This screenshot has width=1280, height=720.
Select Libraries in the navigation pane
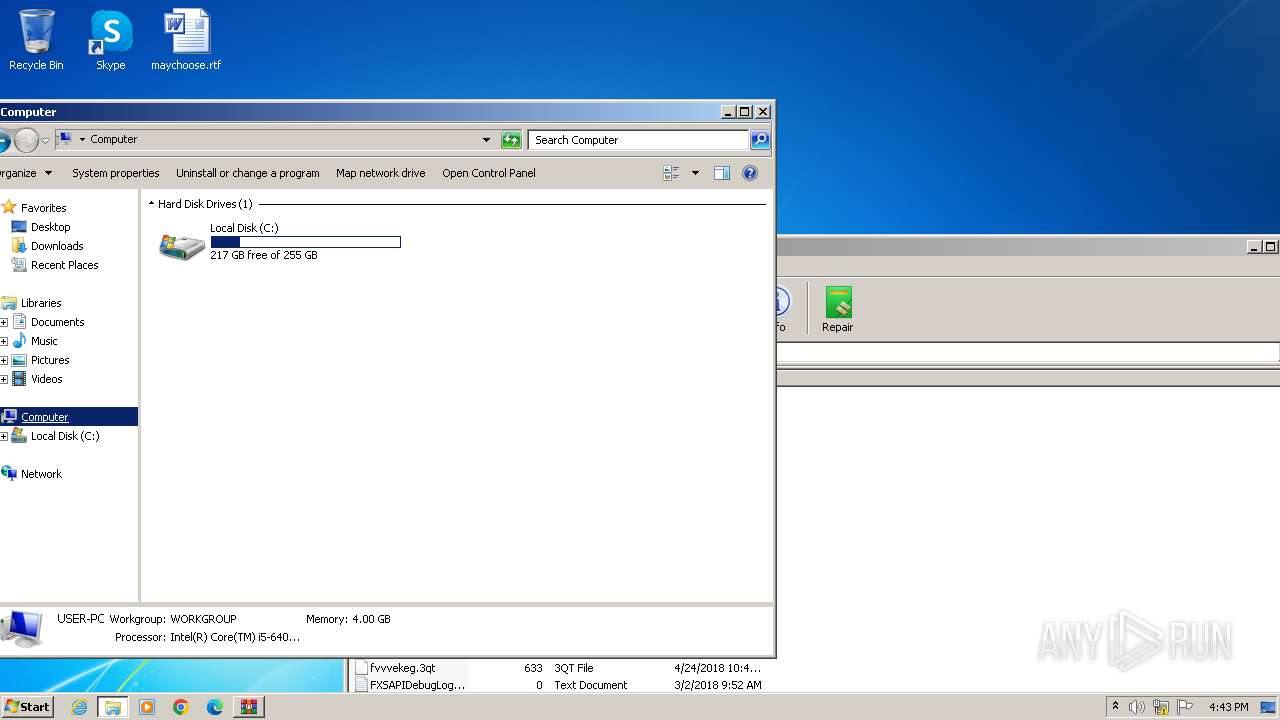tap(41, 303)
